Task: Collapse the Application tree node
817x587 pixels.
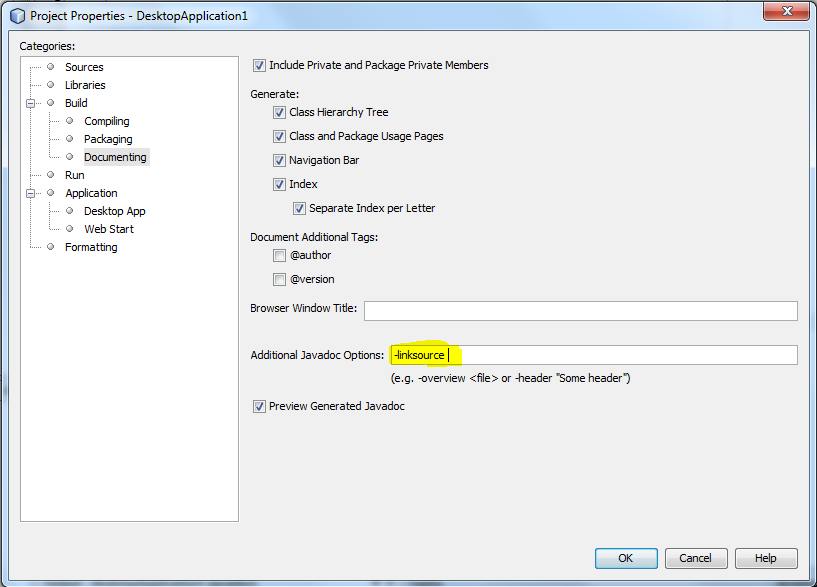Action: coord(31,193)
